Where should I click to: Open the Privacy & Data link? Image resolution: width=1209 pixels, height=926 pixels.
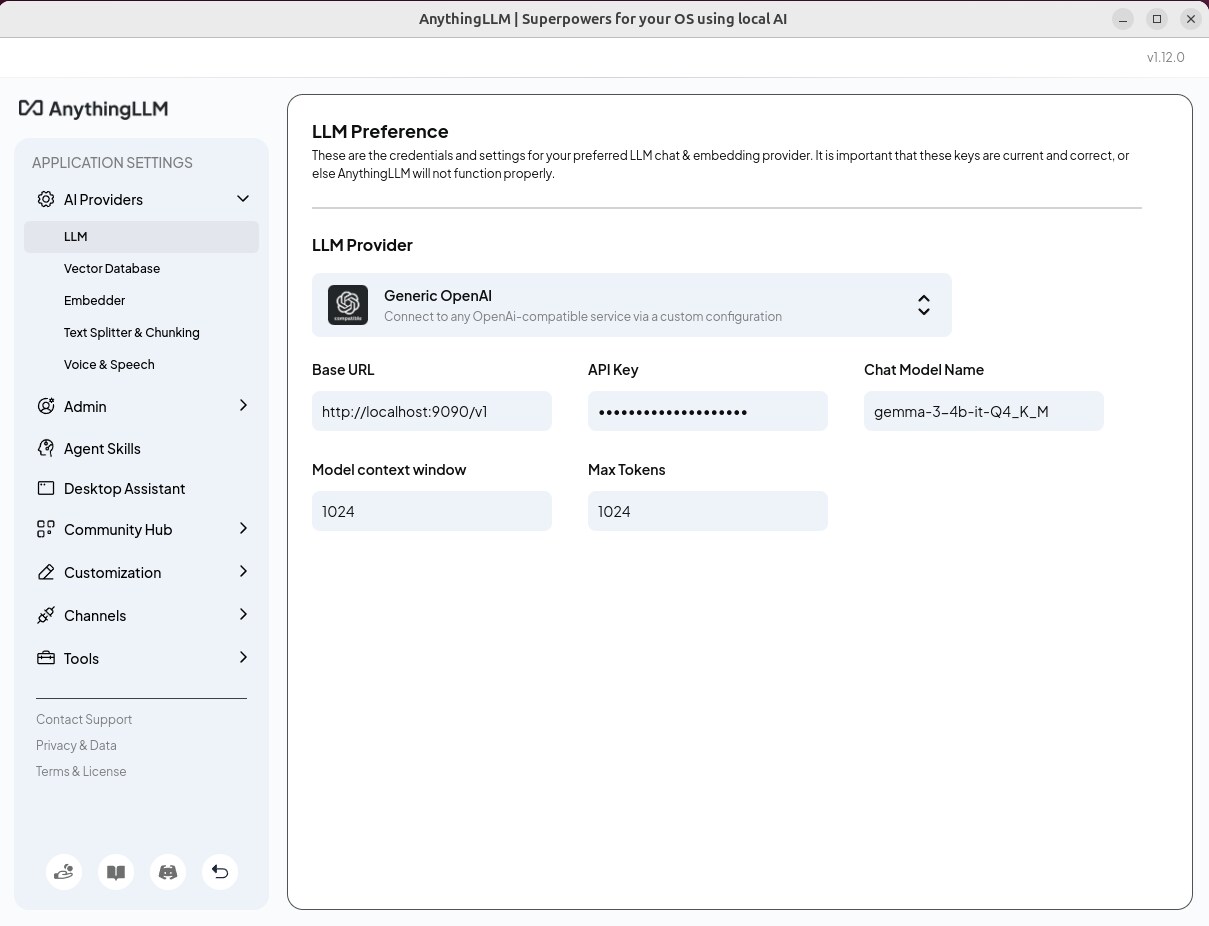(x=76, y=745)
